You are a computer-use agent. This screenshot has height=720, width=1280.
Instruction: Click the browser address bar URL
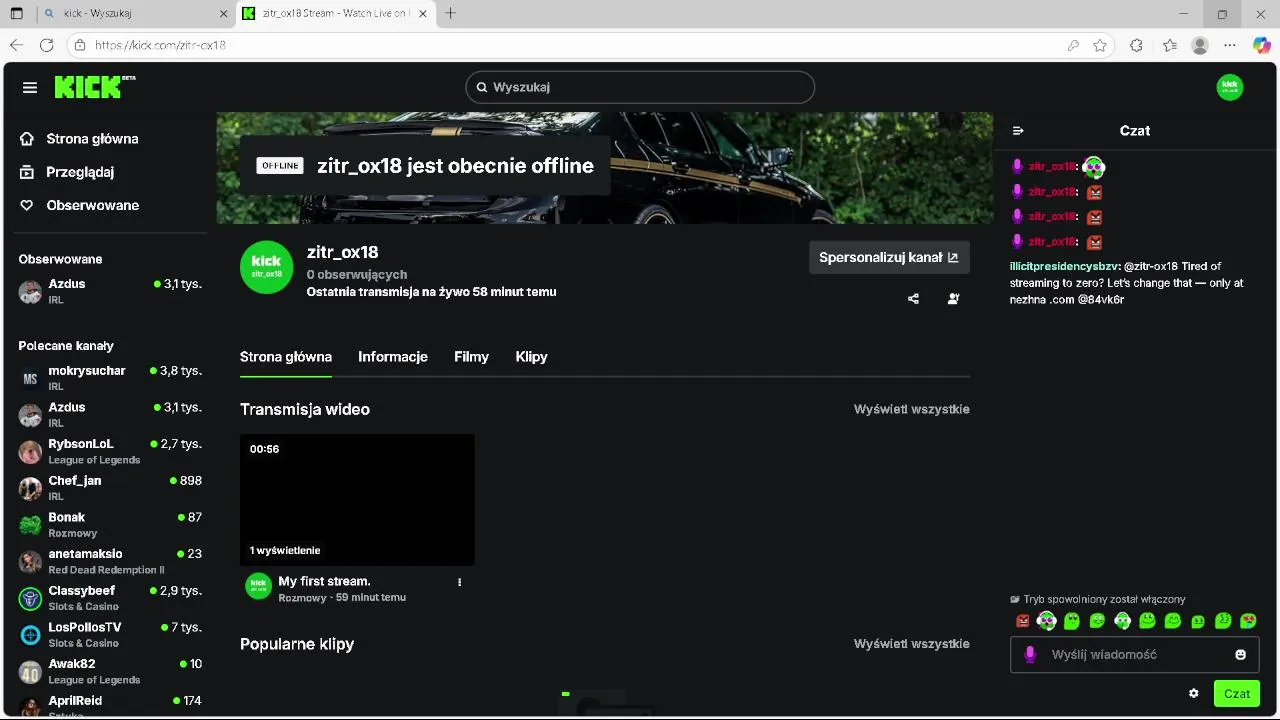pos(160,45)
